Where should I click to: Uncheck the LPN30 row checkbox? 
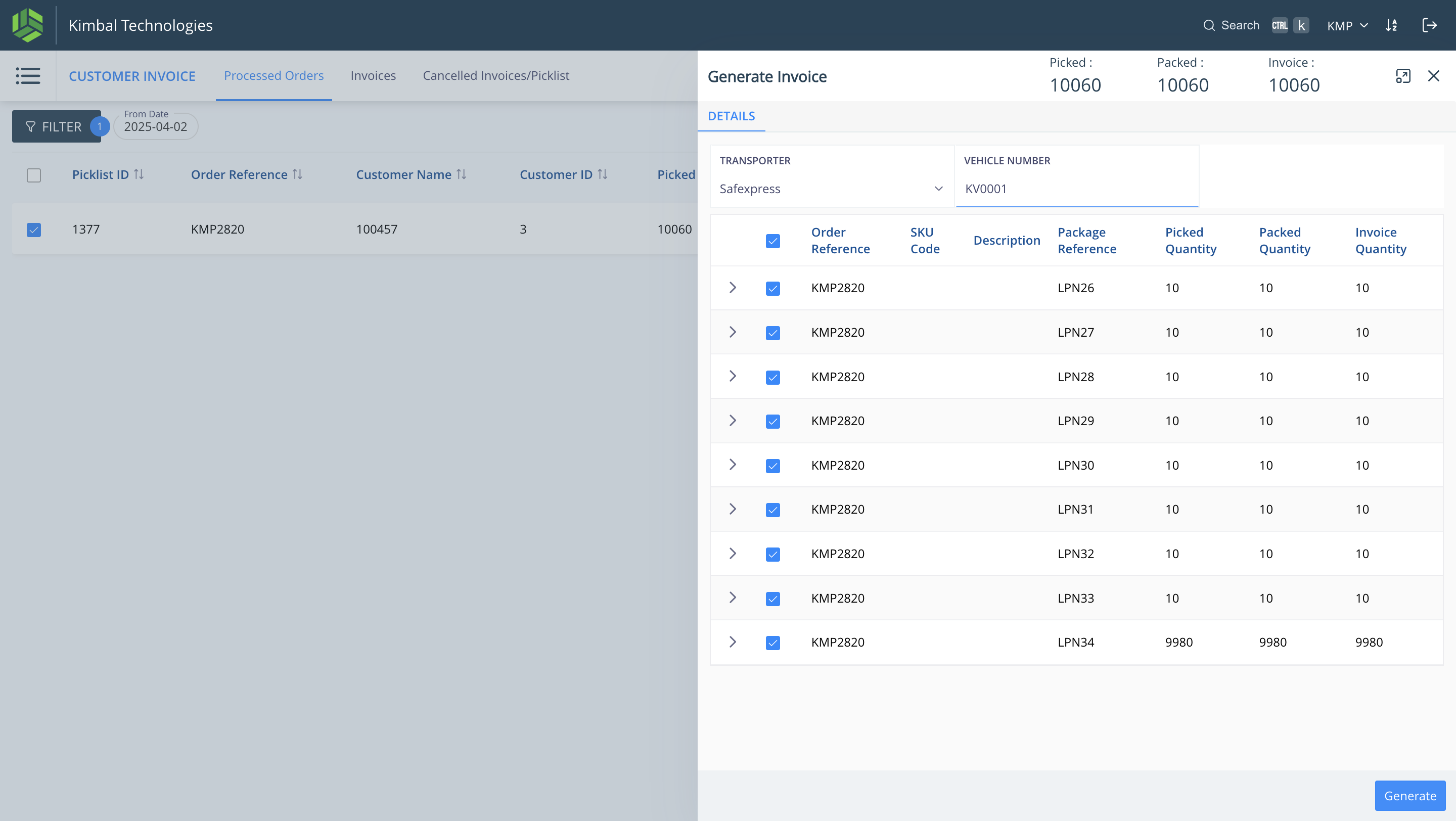[772, 466]
